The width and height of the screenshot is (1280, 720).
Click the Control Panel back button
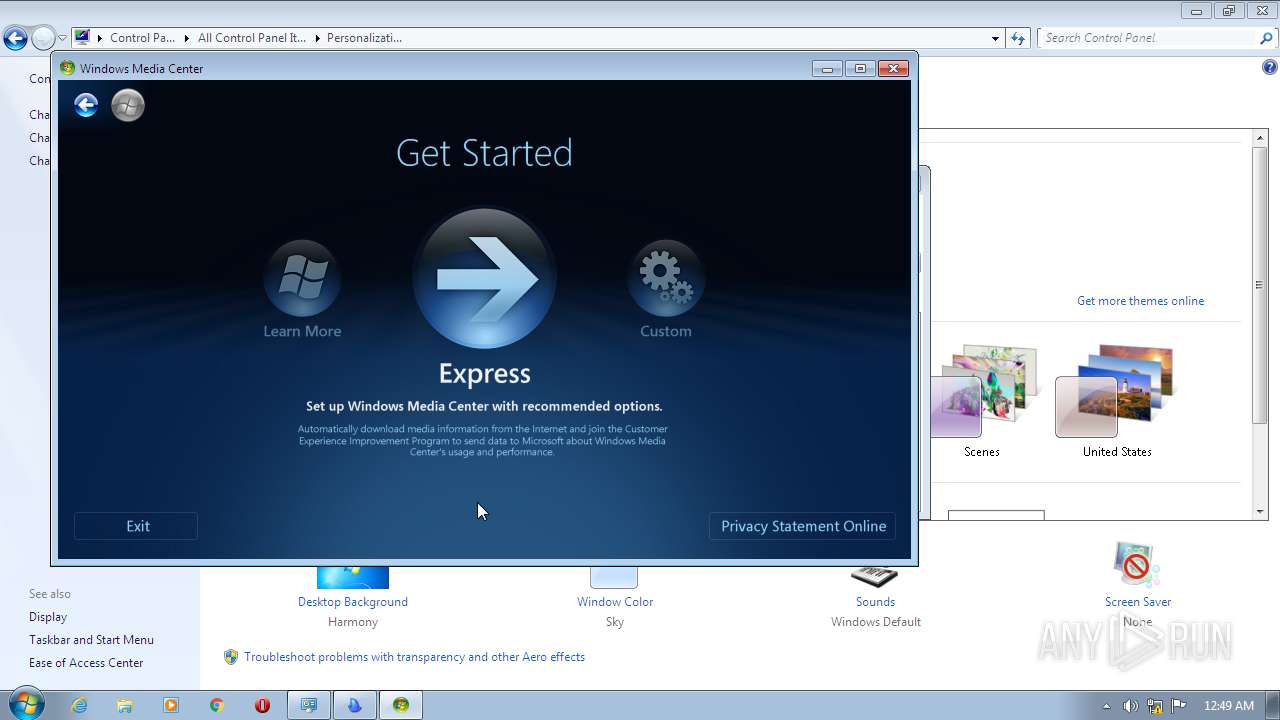pos(15,39)
